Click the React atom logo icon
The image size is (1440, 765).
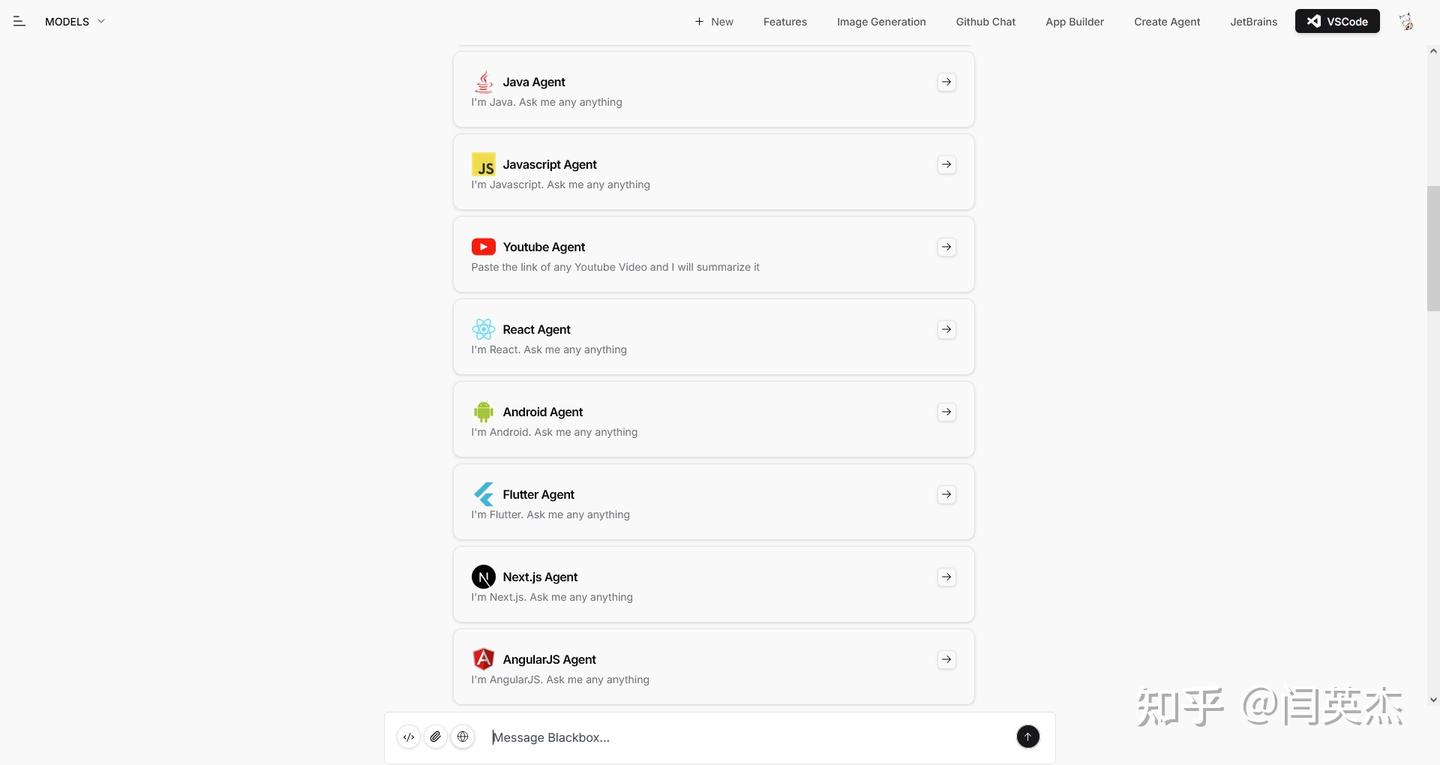pos(483,329)
